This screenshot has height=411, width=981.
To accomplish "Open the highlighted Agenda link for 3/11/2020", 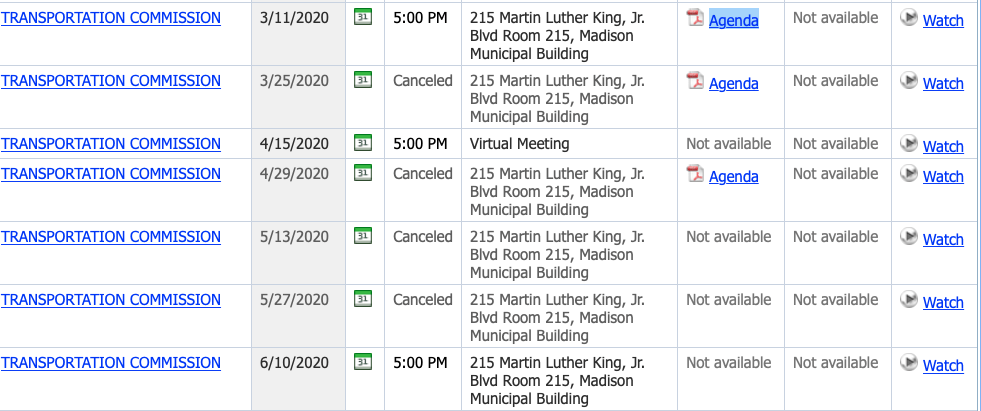I will (734, 21).
